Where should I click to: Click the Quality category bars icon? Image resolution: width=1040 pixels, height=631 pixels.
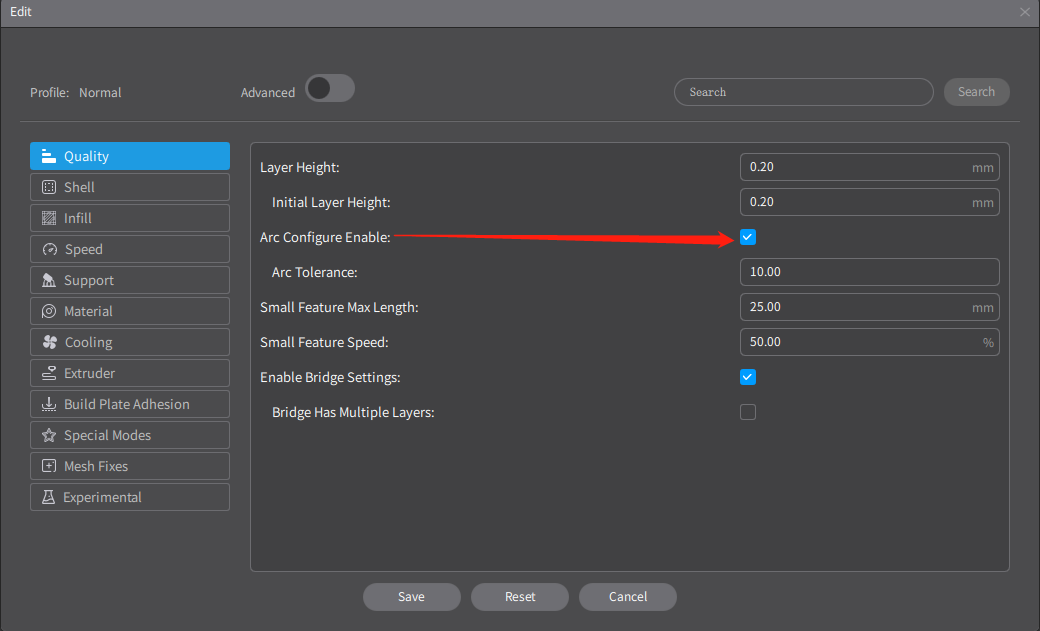point(48,156)
